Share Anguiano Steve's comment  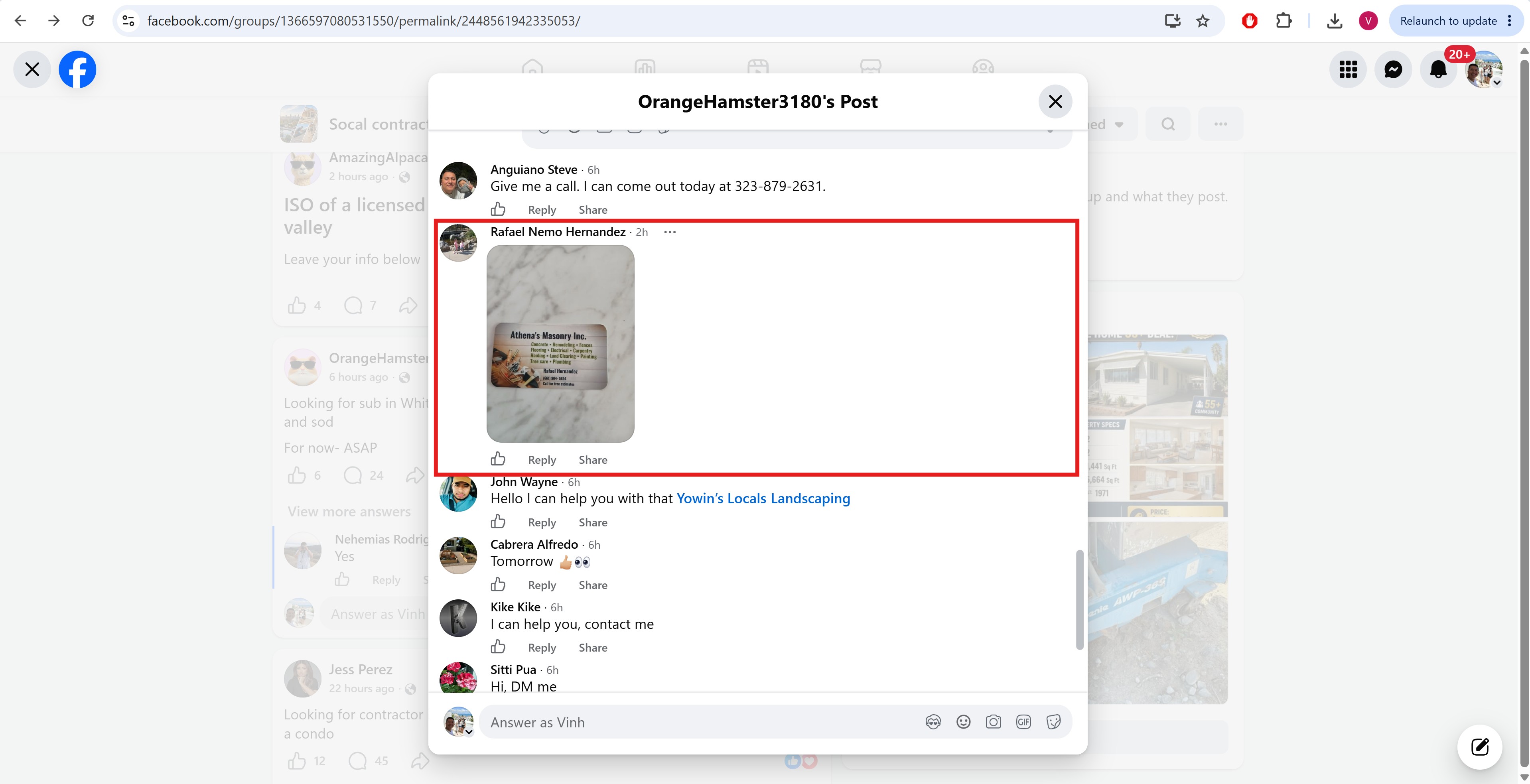point(593,210)
